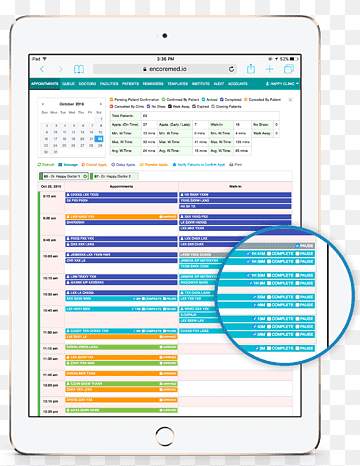Image resolution: width=360 pixels, height=466 pixels.
Task: Tap the Wi-Fi status icon
Action: (x=45, y=59)
